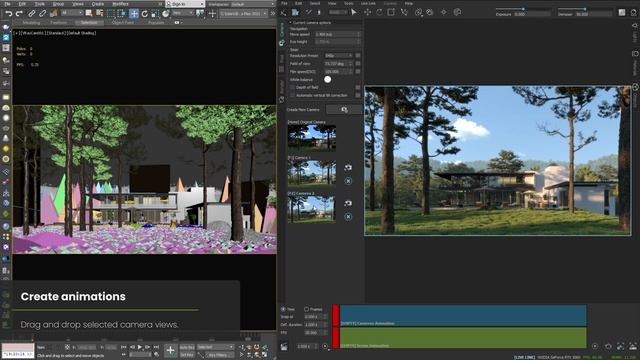Image resolution: width=640 pixels, height=360 pixels.
Task: Click the sun light icon in render toolbar
Action: tap(444, 12)
